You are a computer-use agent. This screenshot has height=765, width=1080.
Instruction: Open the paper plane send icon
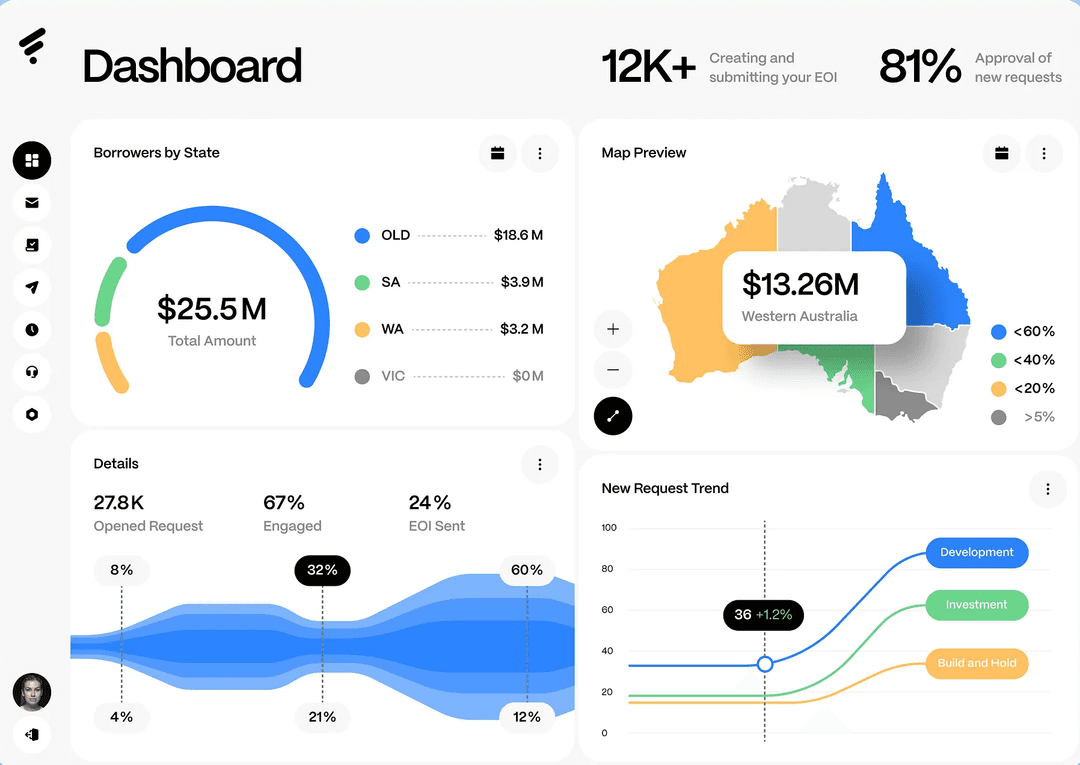pyautogui.click(x=32, y=287)
